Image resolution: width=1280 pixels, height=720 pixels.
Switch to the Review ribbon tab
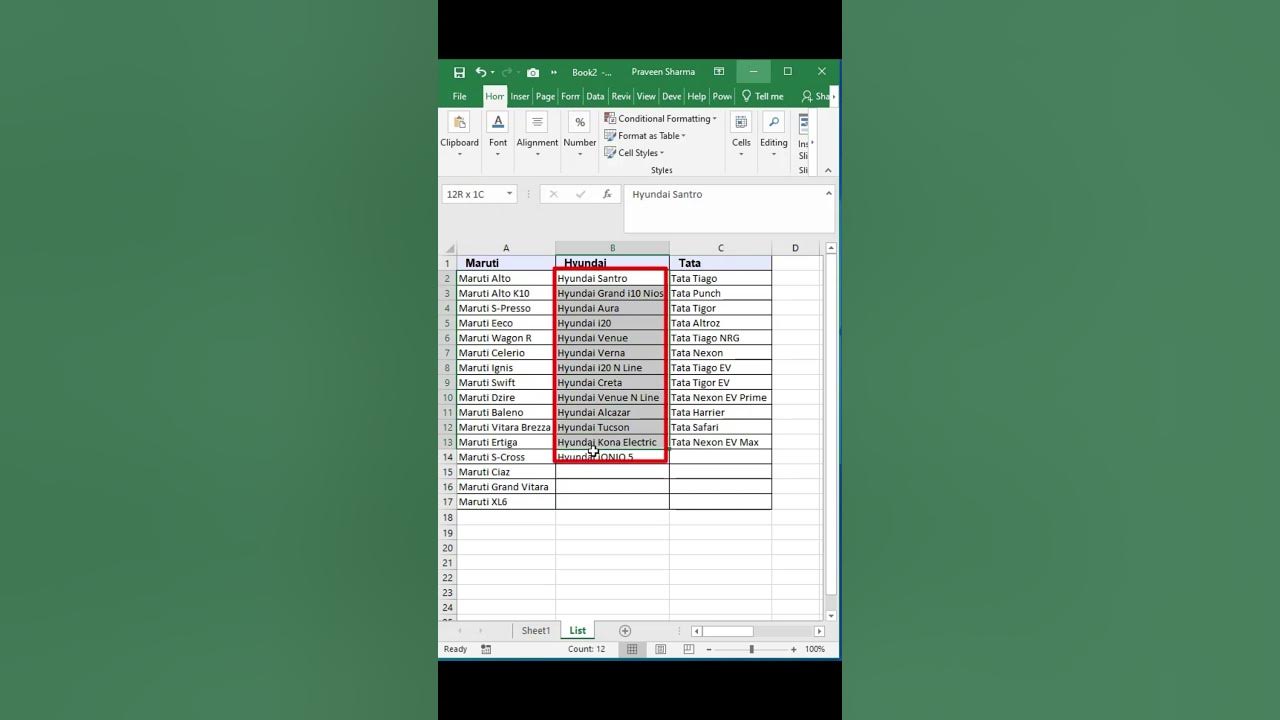click(x=620, y=96)
